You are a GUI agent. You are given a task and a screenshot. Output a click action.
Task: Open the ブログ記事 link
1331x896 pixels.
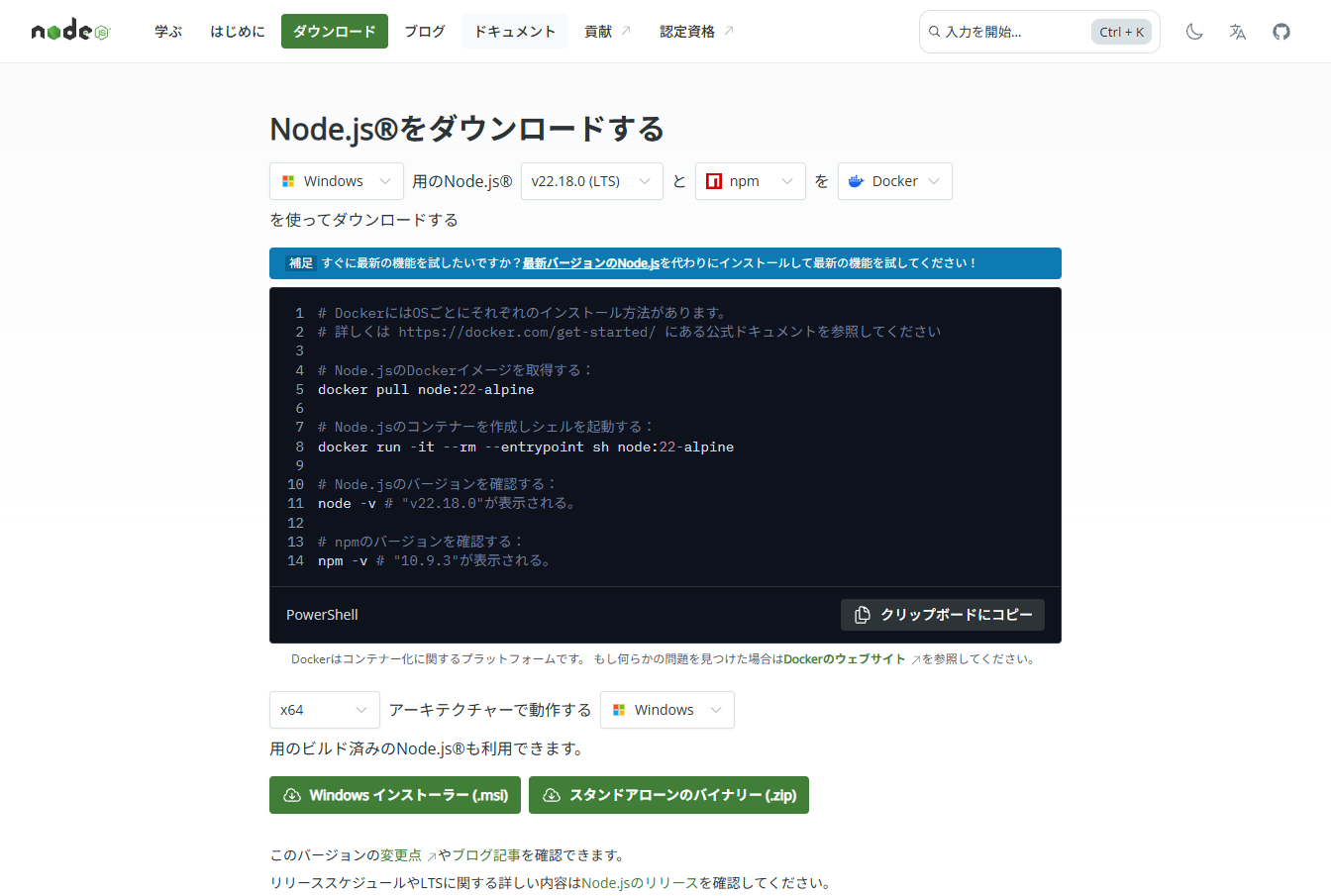coord(486,854)
